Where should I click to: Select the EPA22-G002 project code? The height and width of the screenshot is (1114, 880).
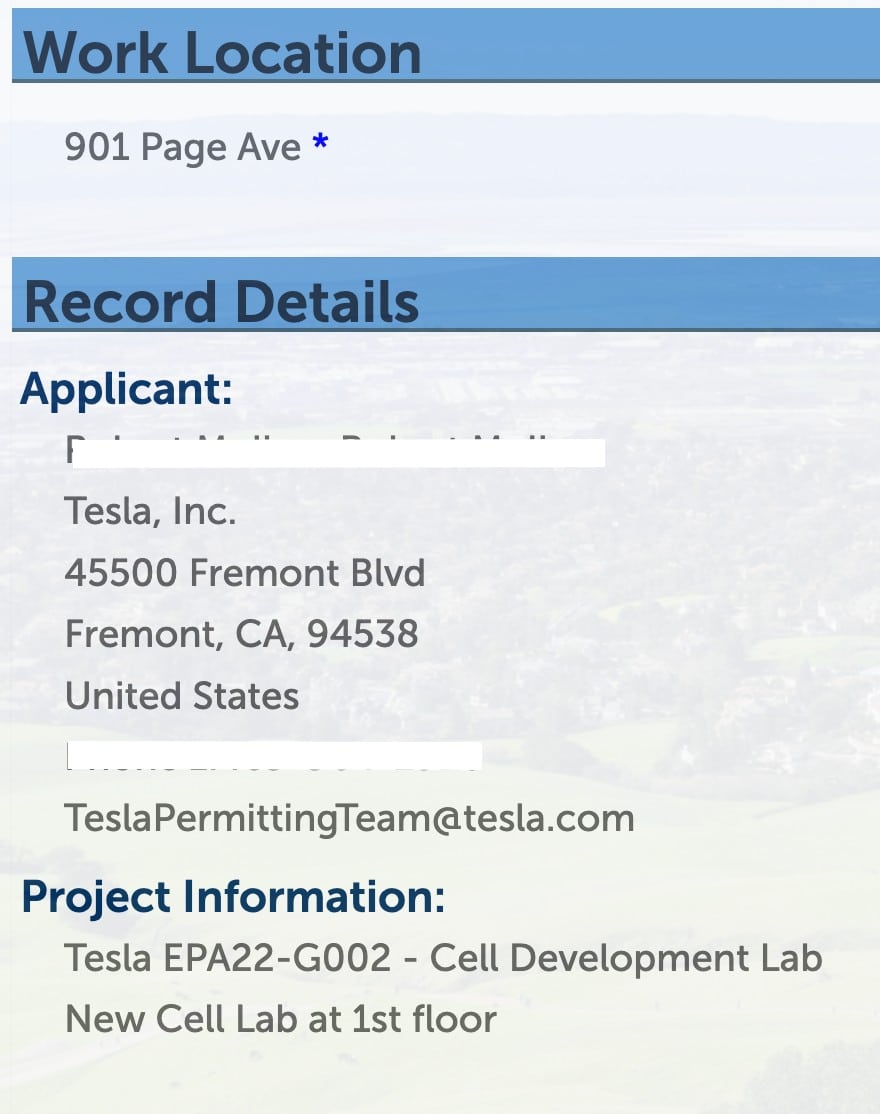pyautogui.click(x=273, y=958)
